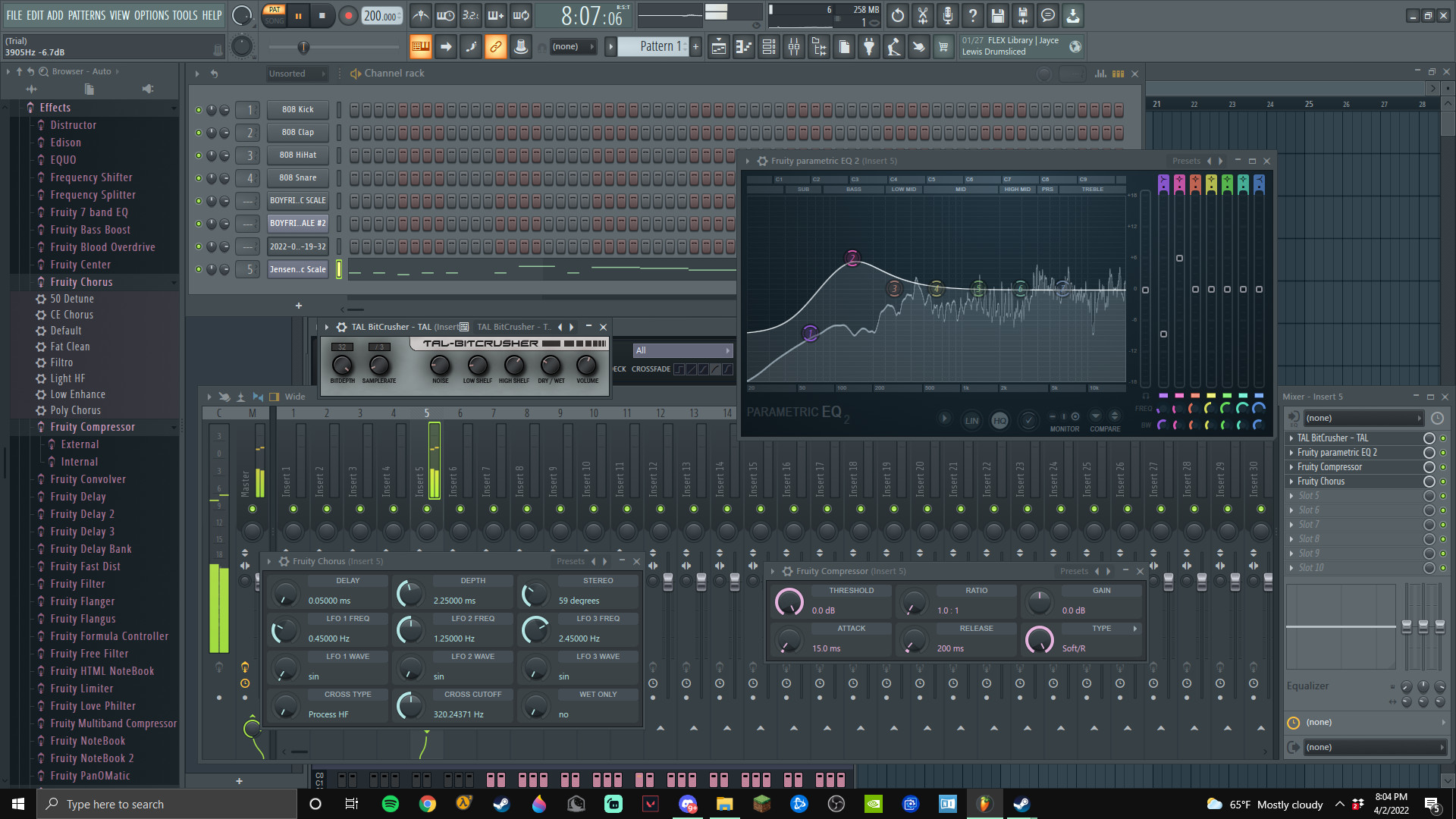
Task: Open the All crossfade dropdown
Action: tap(682, 350)
